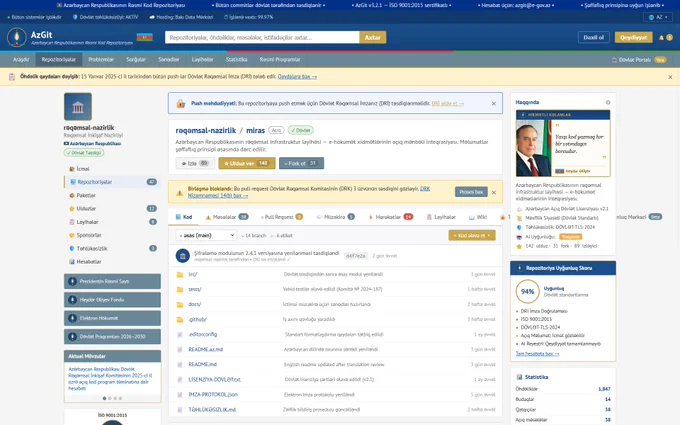Screen dimensions: 680x425
Task: Click the commit hash d4f7e2a
Action: tap(355, 256)
